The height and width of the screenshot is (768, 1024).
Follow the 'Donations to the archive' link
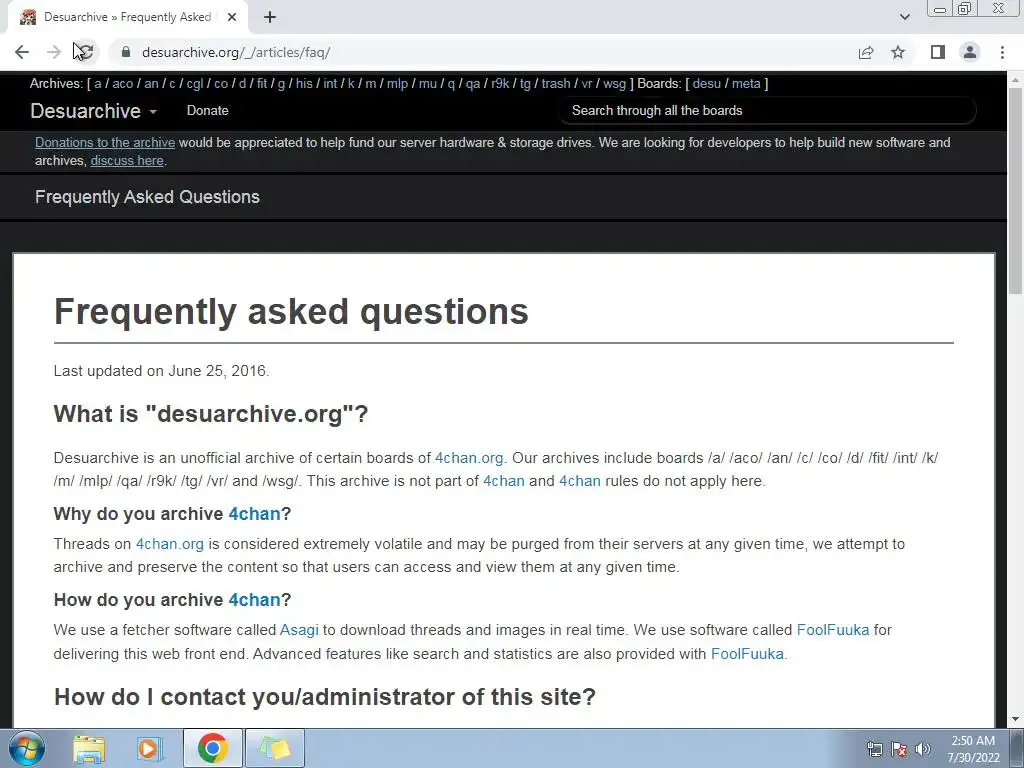point(105,142)
